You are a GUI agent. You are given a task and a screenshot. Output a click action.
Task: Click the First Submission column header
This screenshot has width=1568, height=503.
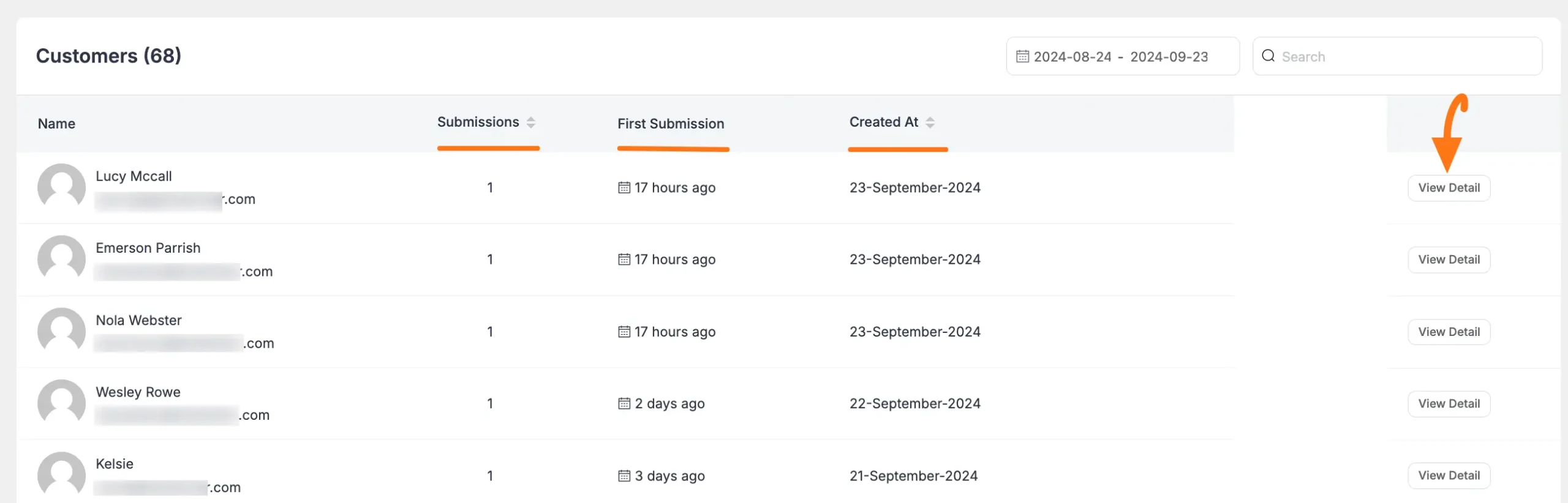[670, 124]
